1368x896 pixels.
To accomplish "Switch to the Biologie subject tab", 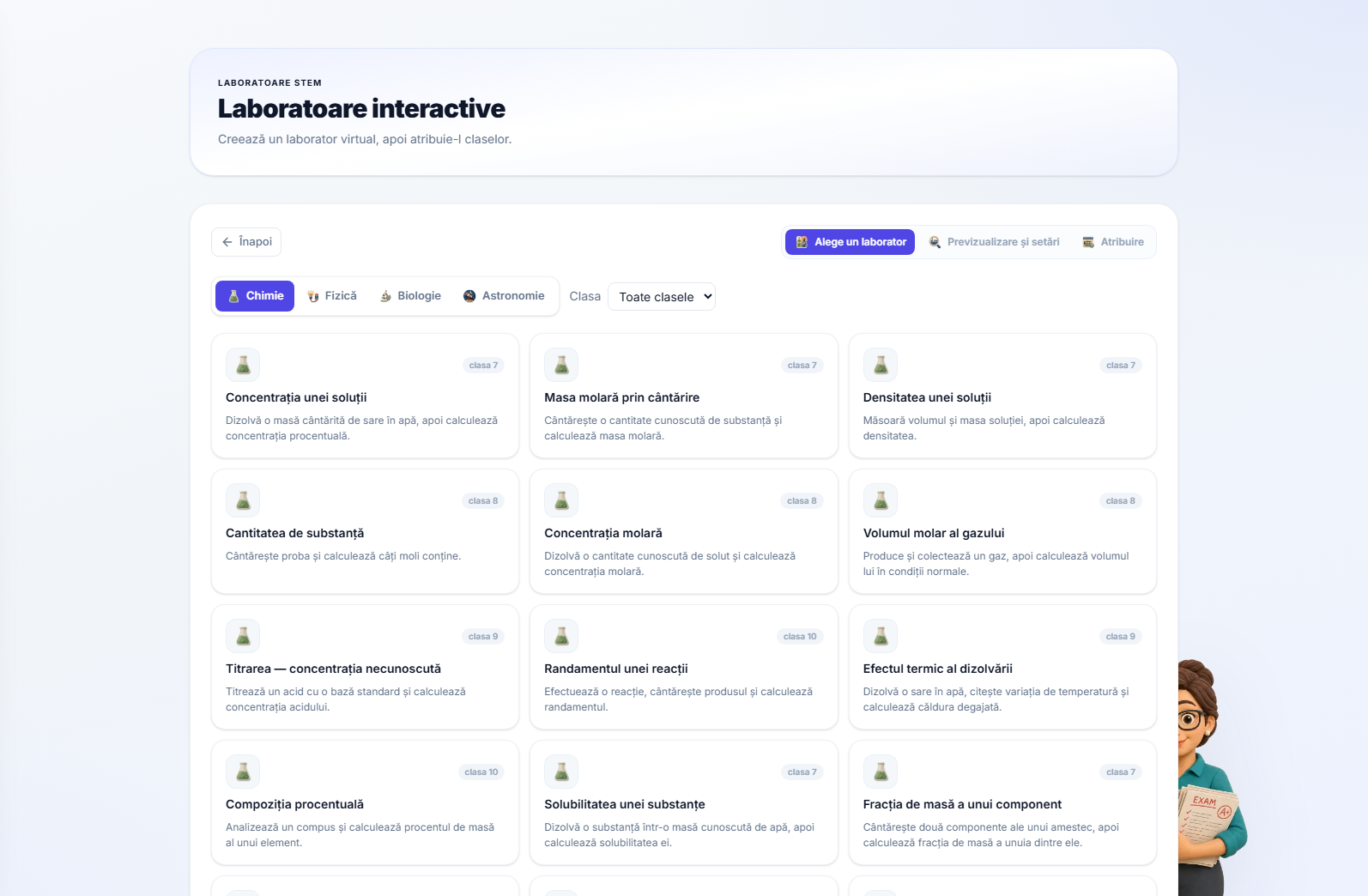I will pyautogui.click(x=410, y=296).
